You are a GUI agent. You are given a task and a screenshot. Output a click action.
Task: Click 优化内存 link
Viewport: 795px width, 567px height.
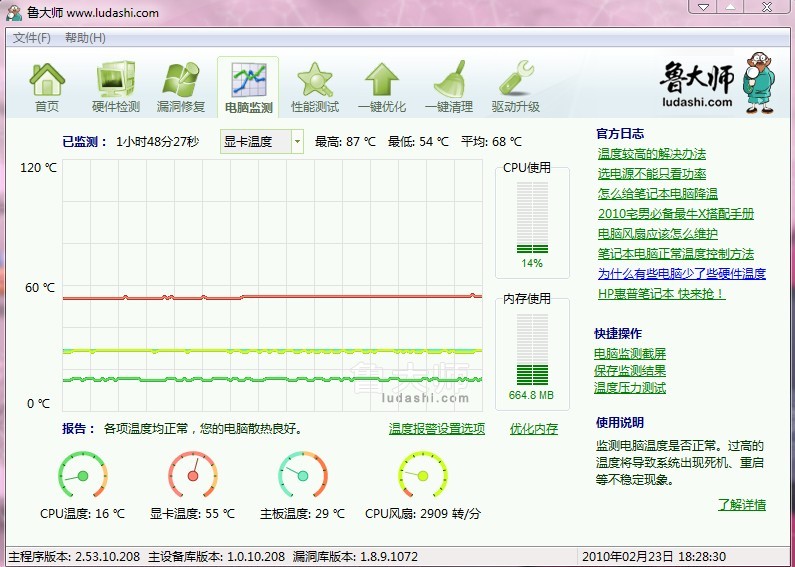tap(534, 429)
